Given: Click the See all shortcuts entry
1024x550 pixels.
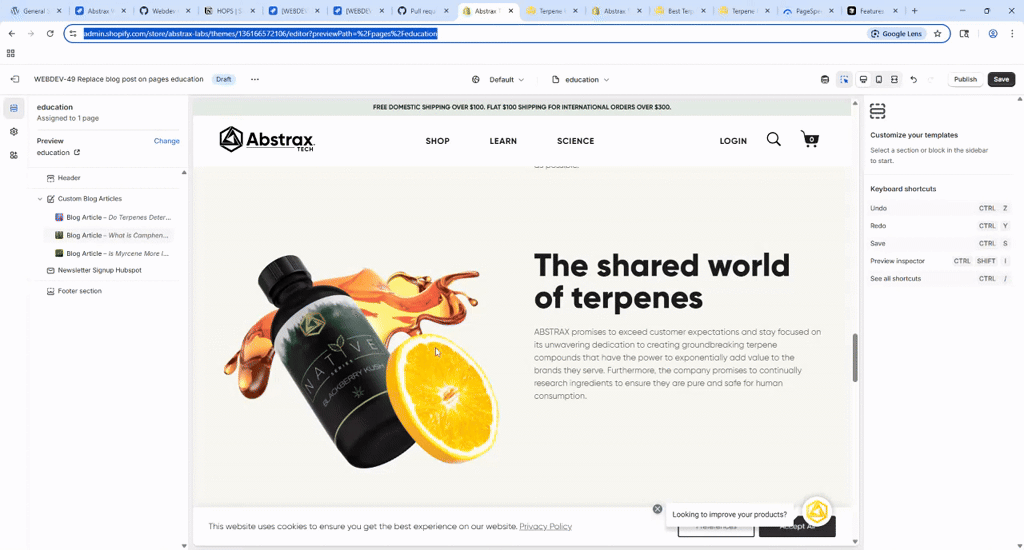Looking at the screenshot, I should (895, 279).
